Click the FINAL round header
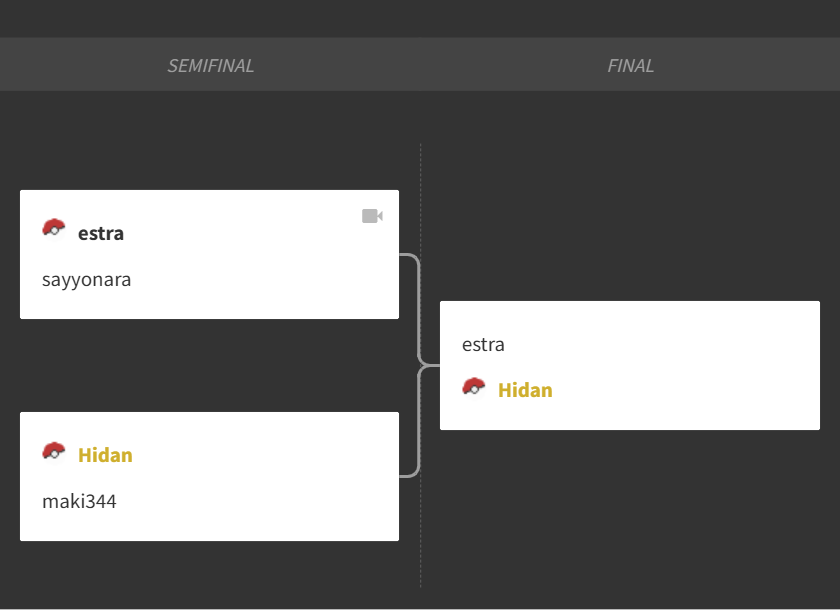Image resolution: width=840 pixels, height=610 pixels. (630, 65)
